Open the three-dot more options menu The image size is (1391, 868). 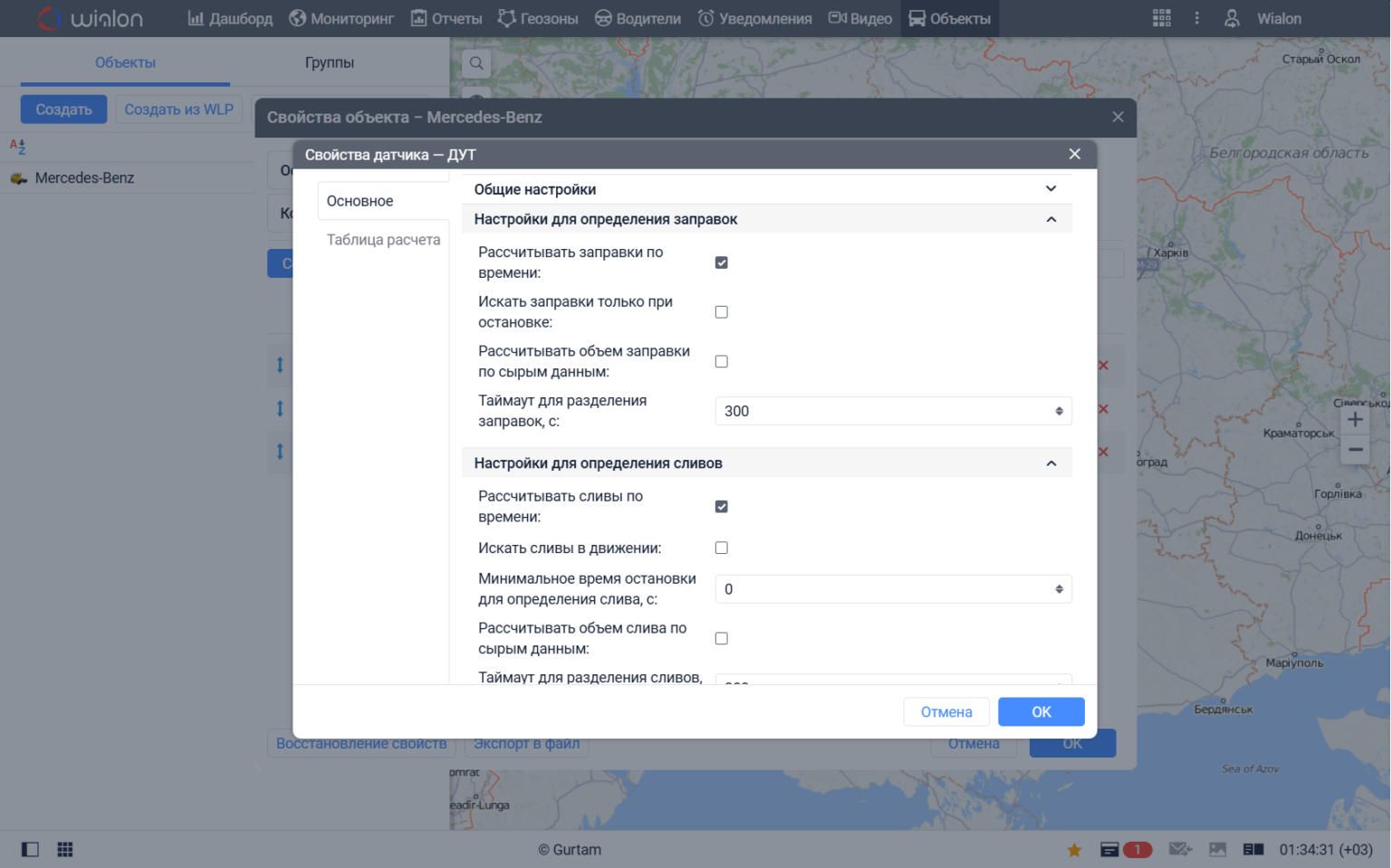pyautogui.click(x=1196, y=18)
